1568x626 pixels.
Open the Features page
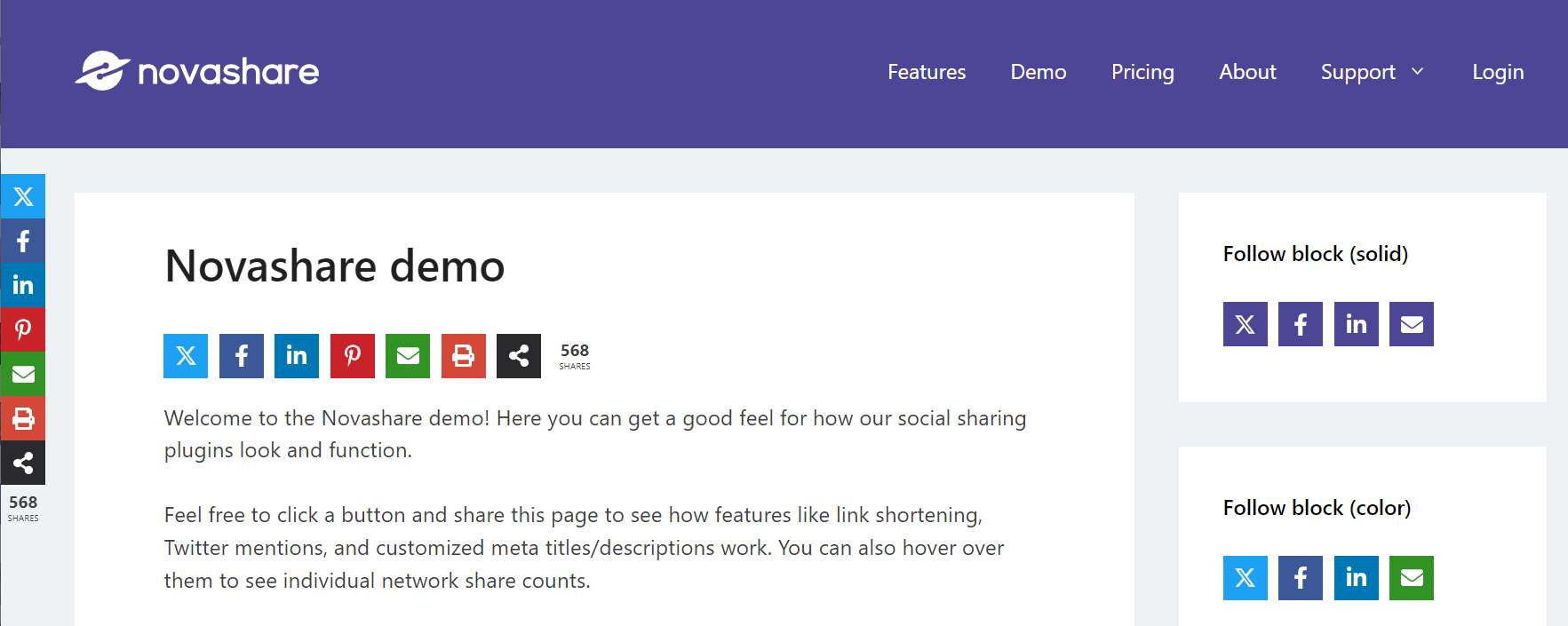(927, 72)
